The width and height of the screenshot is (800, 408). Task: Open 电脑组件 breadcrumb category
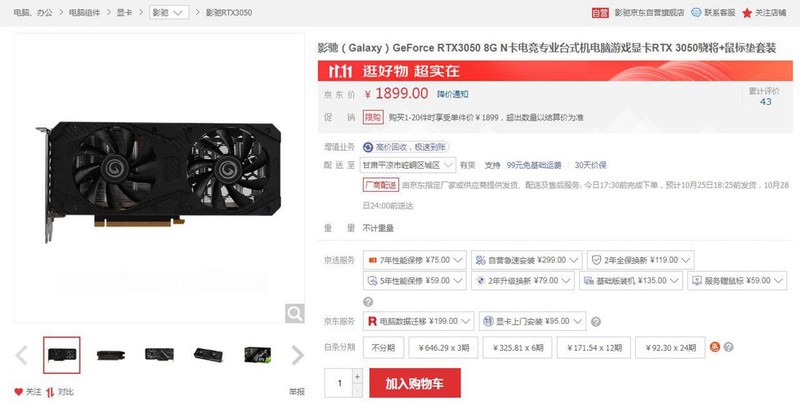click(x=85, y=13)
